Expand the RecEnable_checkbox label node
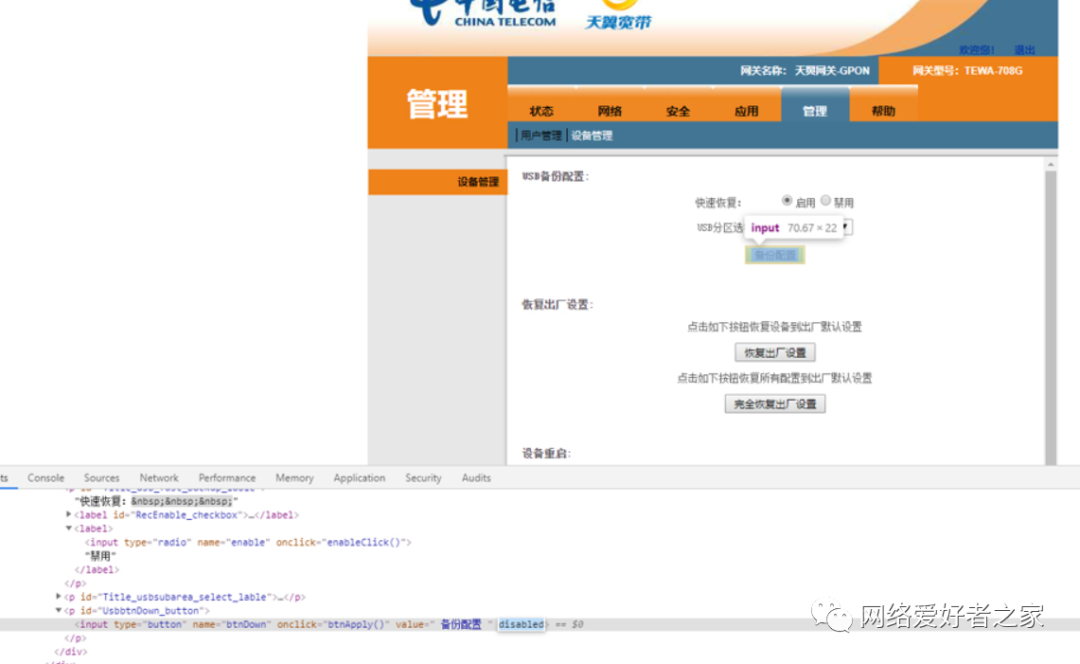Screen dimensions: 1080x664 tap(66, 514)
